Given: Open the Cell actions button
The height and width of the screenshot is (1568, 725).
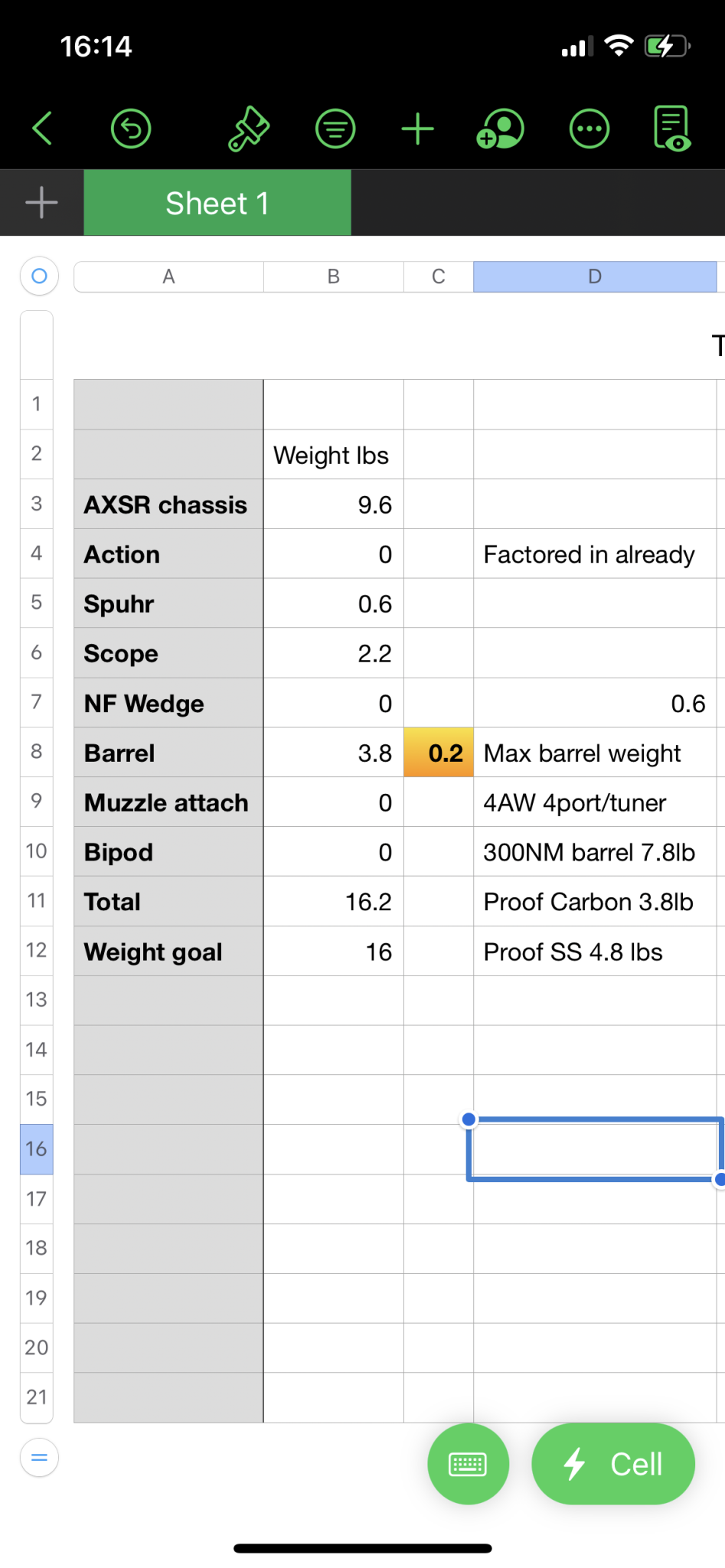Looking at the screenshot, I should [613, 1464].
